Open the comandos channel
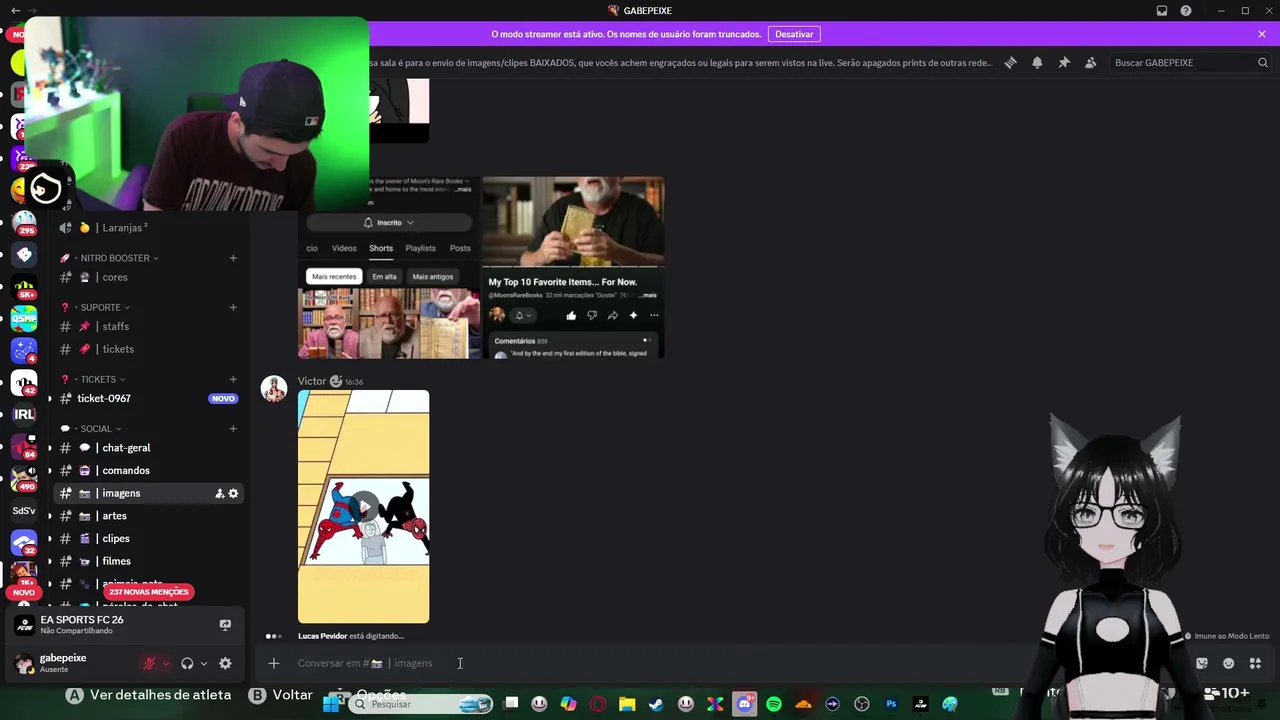 [x=150, y=470]
